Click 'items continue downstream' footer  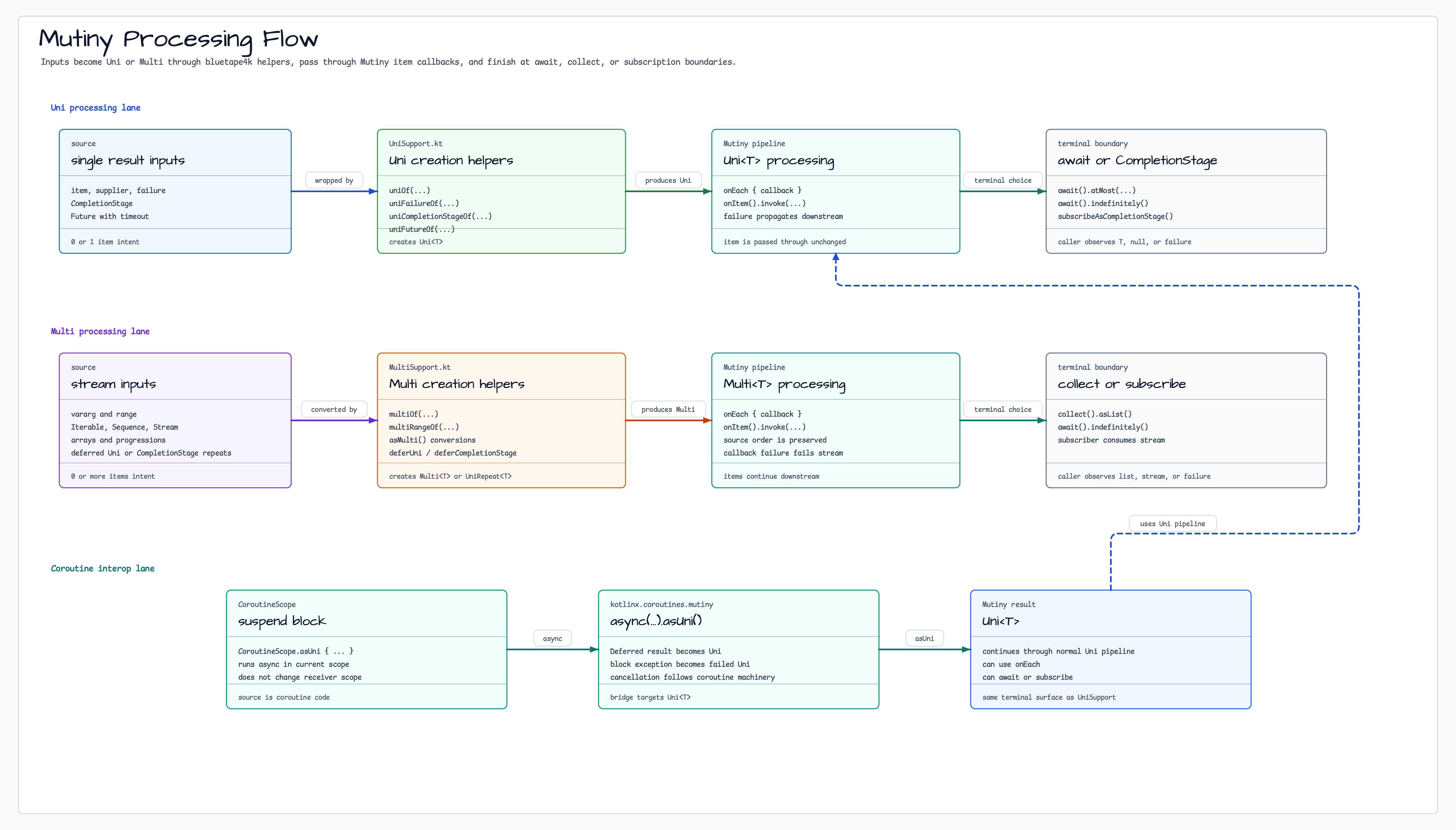771,476
